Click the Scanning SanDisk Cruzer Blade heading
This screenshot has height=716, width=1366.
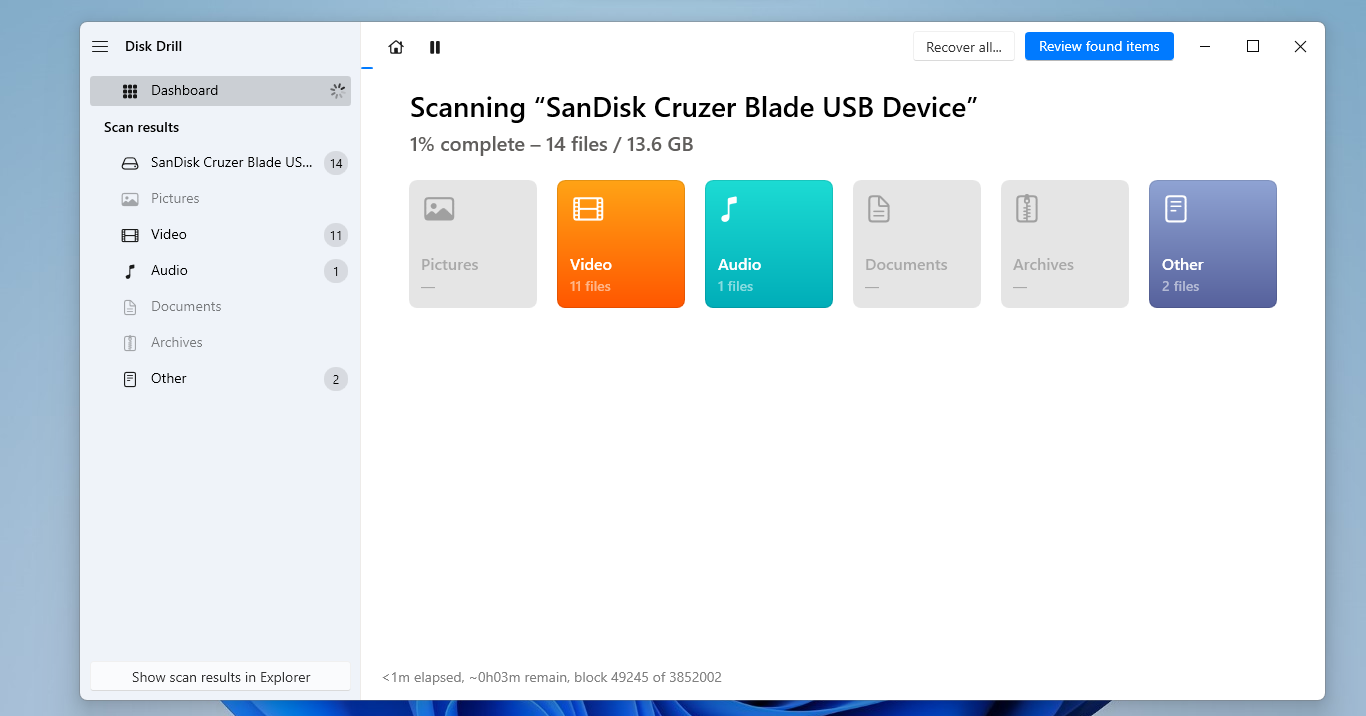[x=694, y=107]
